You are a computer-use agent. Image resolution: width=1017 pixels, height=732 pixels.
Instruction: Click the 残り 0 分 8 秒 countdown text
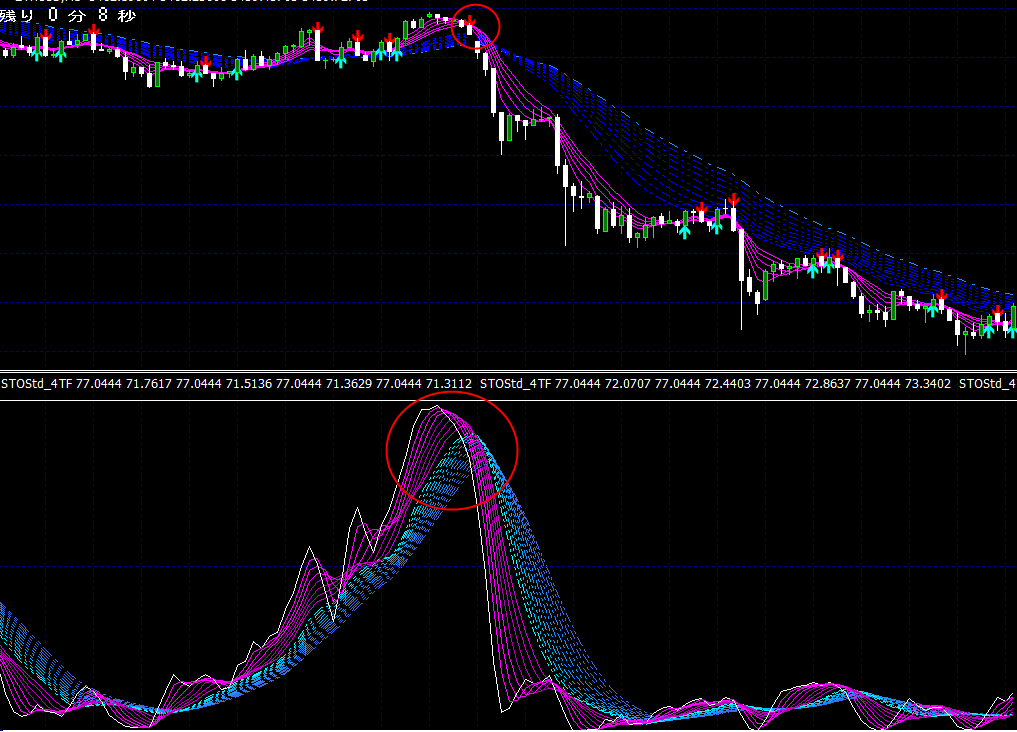[x=68, y=16]
